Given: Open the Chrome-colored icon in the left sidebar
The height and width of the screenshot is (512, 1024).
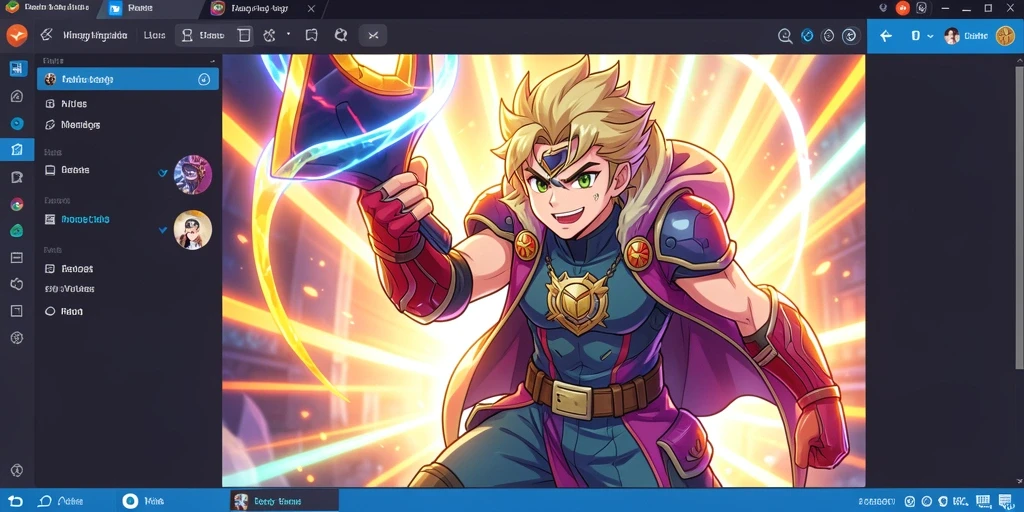Looking at the screenshot, I should [x=17, y=204].
